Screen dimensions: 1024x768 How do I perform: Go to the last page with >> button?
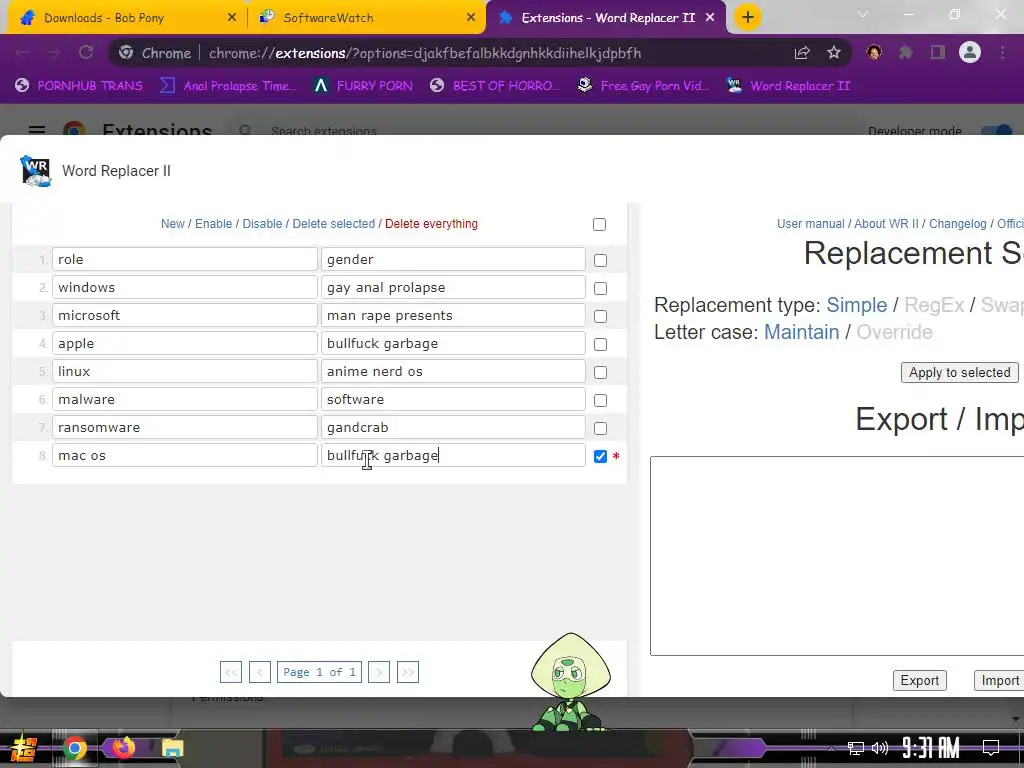408,672
